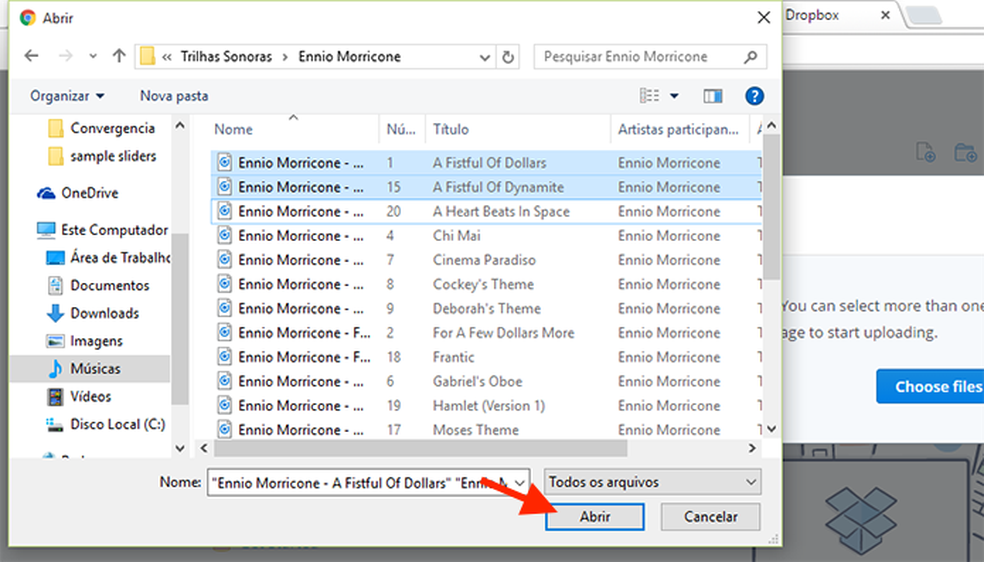
Task: Select the Gabriel's Oboe file row
Action: [x=486, y=381]
